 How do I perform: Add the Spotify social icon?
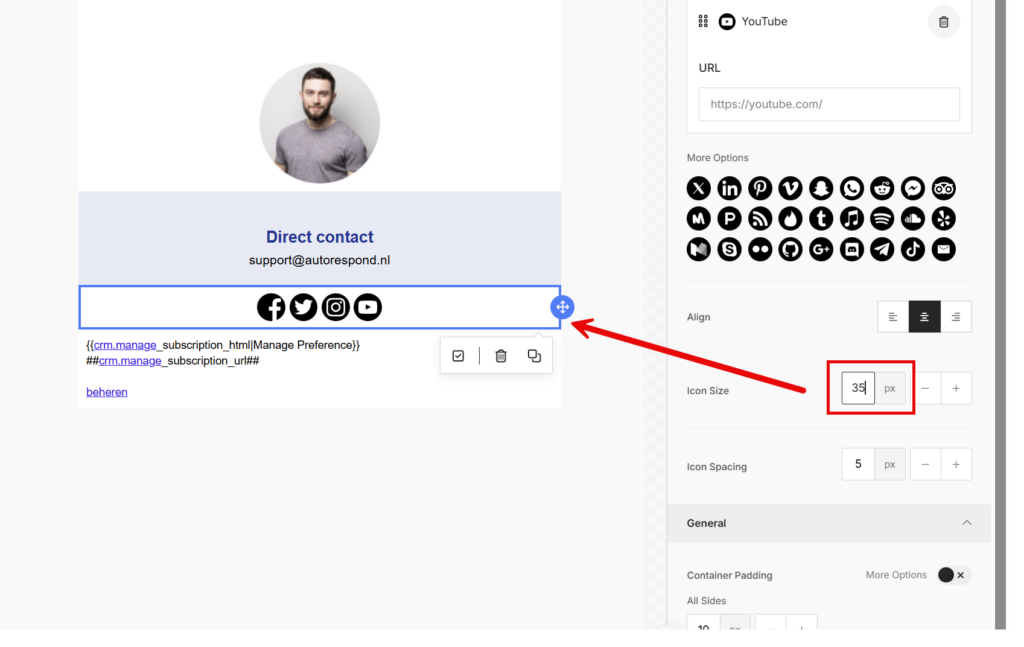pyautogui.click(x=882, y=218)
